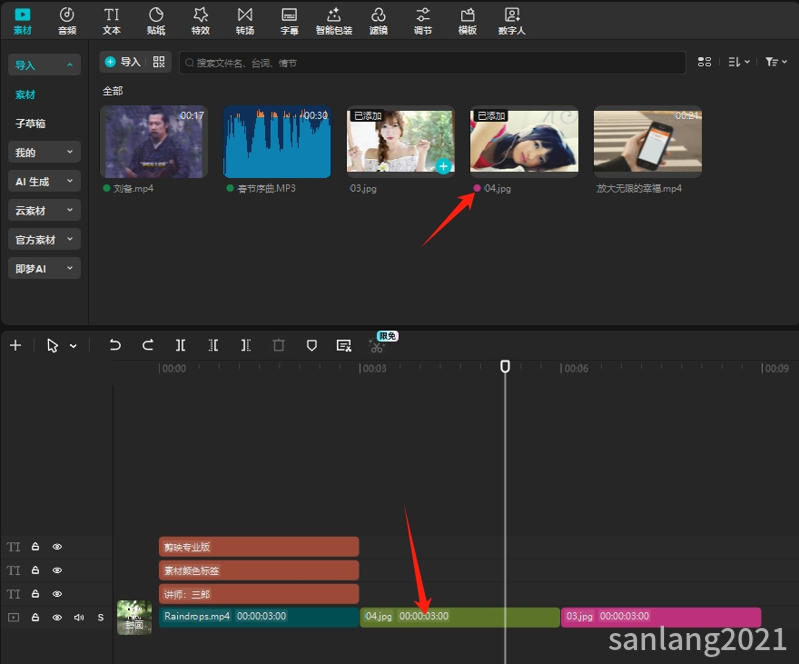Click the undo arrow icon
The image size is (799, 664).
[x=115, y=345]
